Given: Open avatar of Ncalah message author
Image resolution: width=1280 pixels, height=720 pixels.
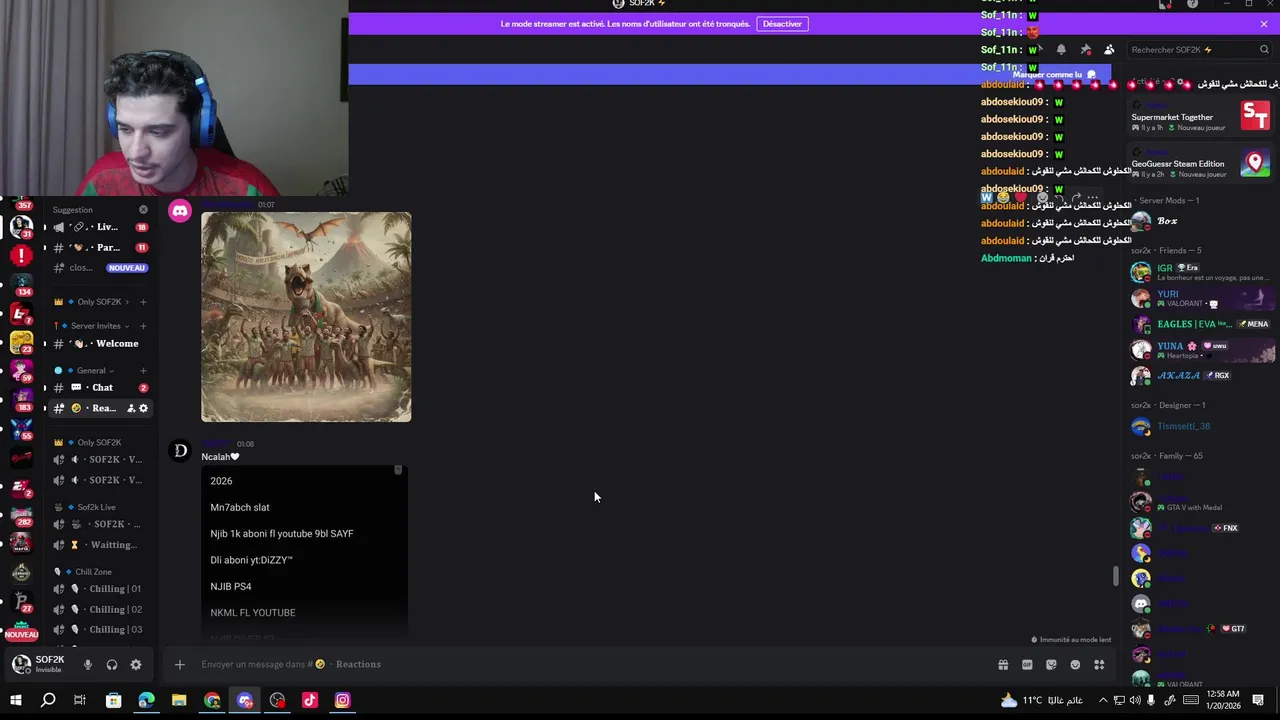Looking at the screenshot, I should [180, 451].
